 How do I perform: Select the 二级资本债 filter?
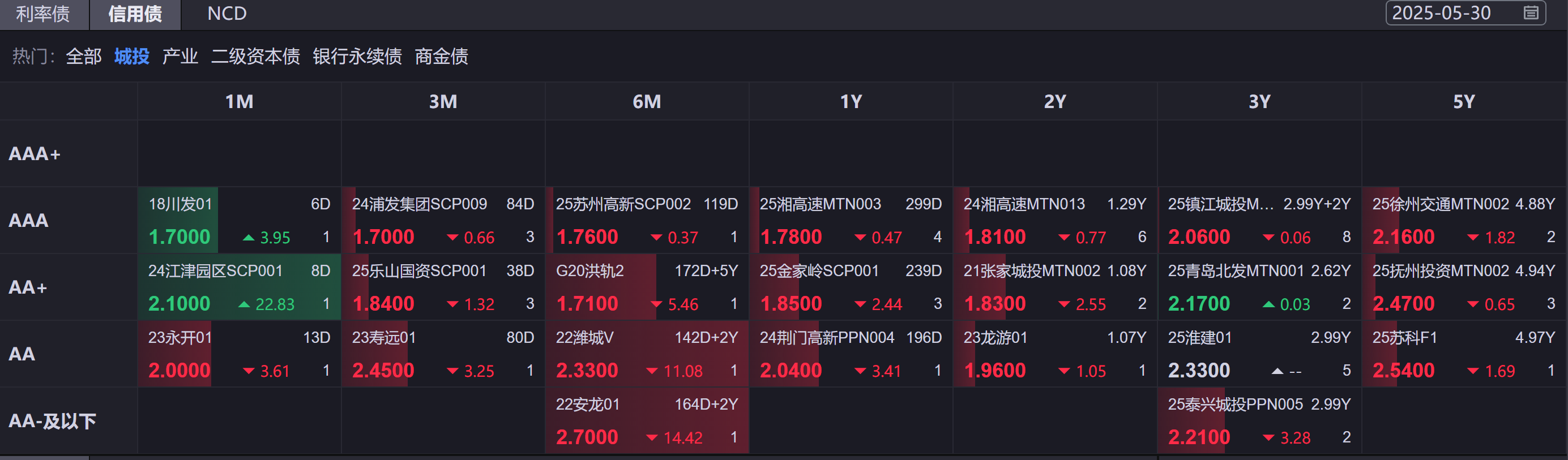[x=255, y=57]
